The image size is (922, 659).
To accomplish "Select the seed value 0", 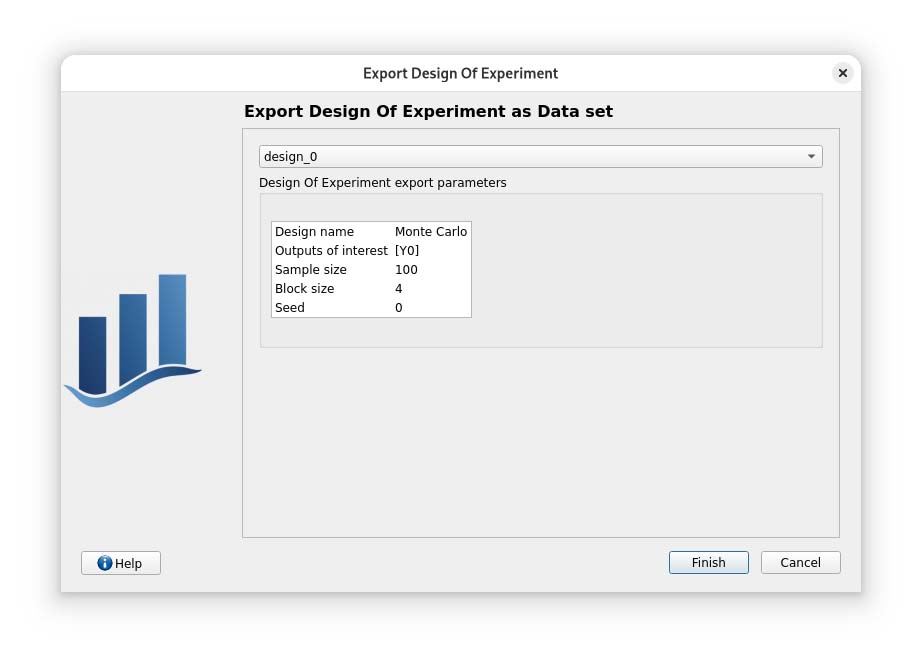I will (399, 308).
